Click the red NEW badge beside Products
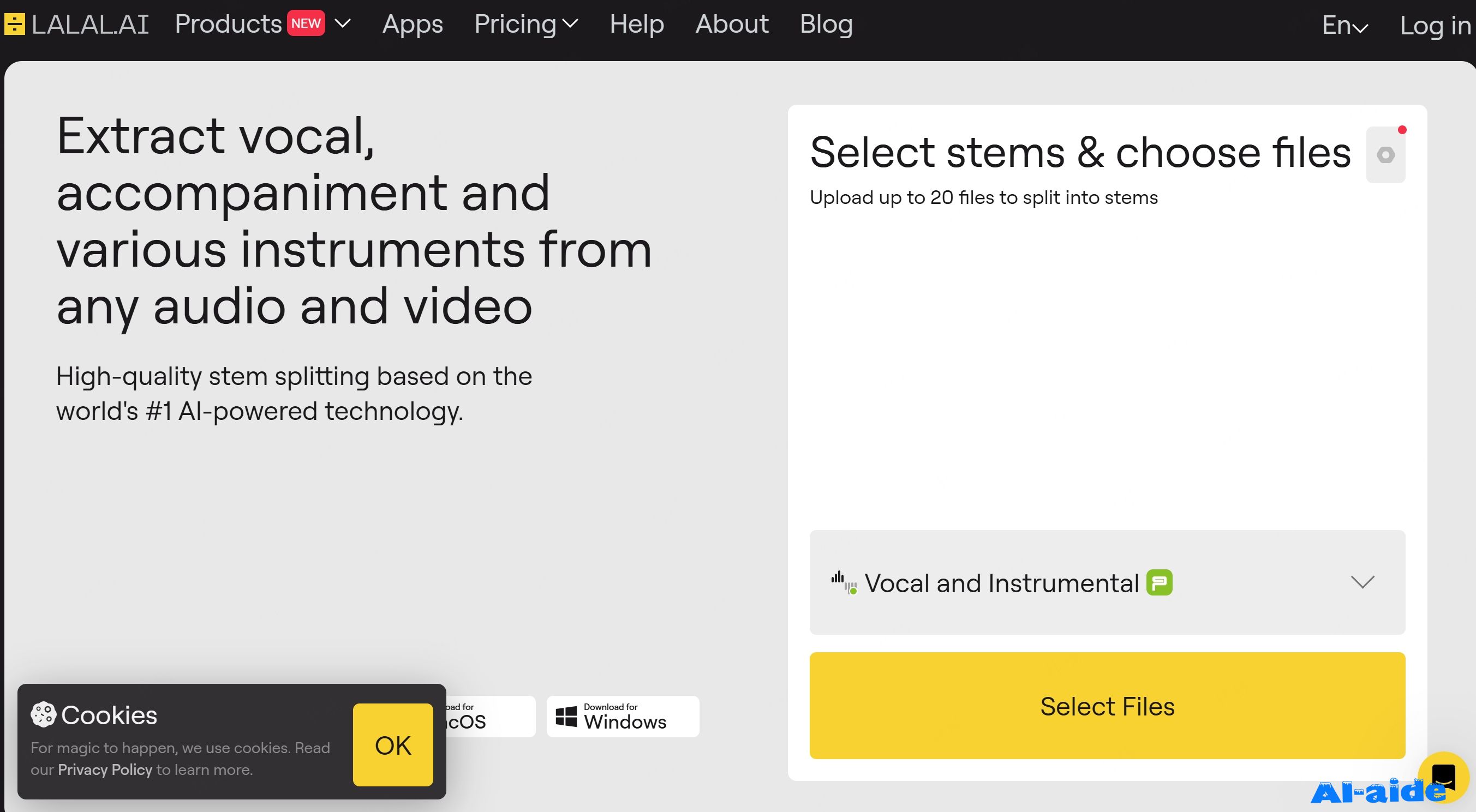The width and height of the screenshot is (1476, 812). (306, 23)
